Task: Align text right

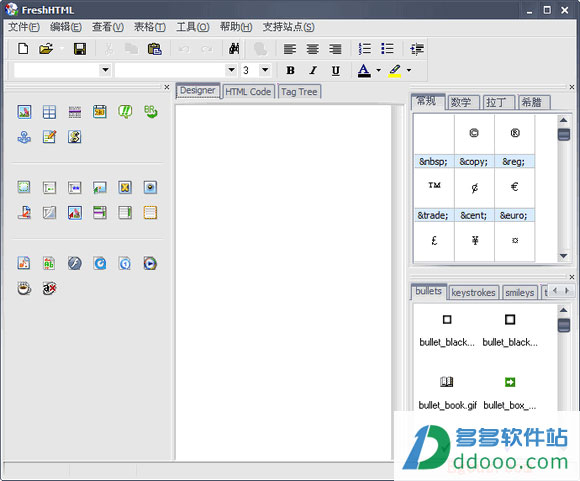Action: [335, 48]
